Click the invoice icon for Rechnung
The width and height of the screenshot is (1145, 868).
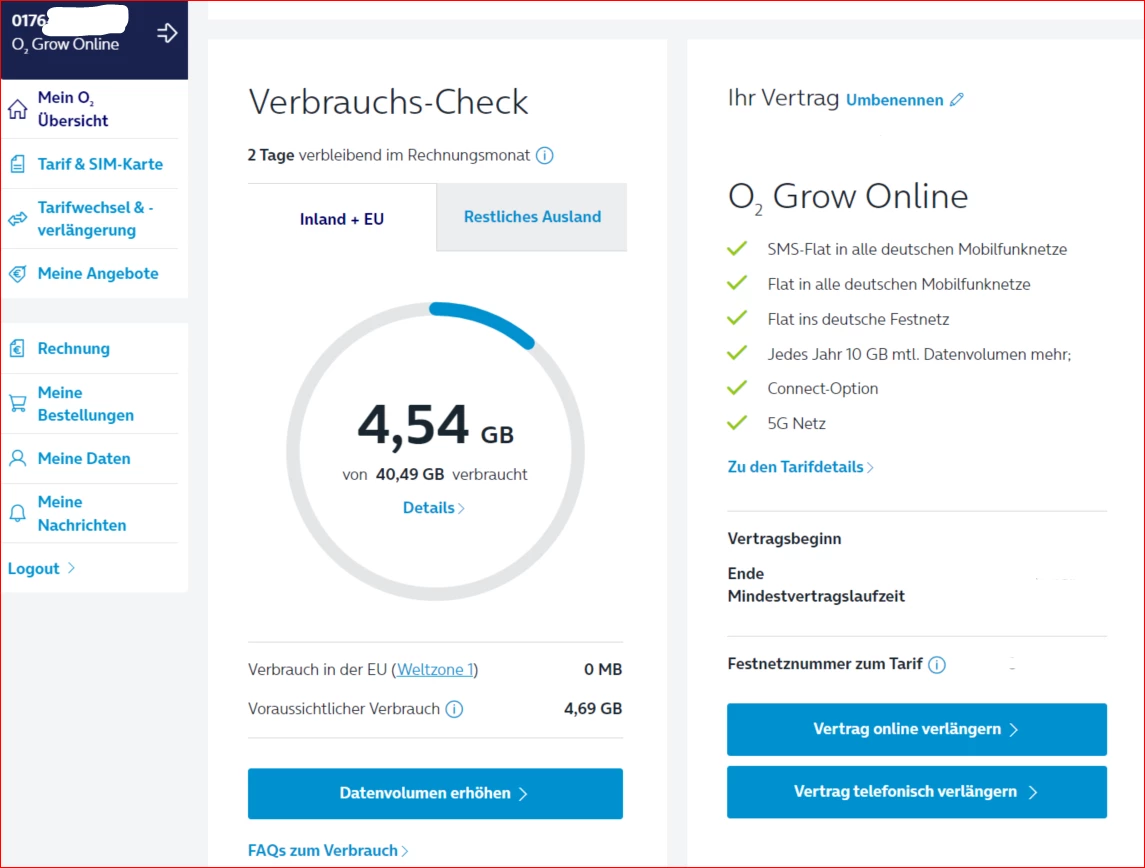(x=18, y=348)
